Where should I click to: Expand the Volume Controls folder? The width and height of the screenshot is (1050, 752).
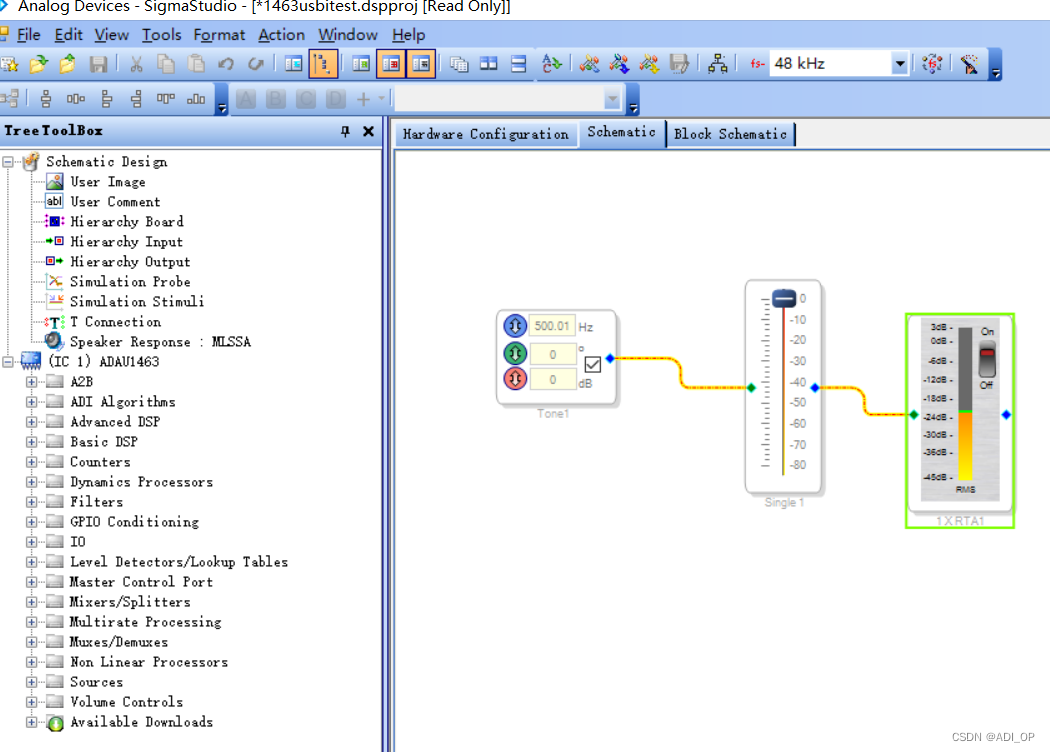point(31,702)
